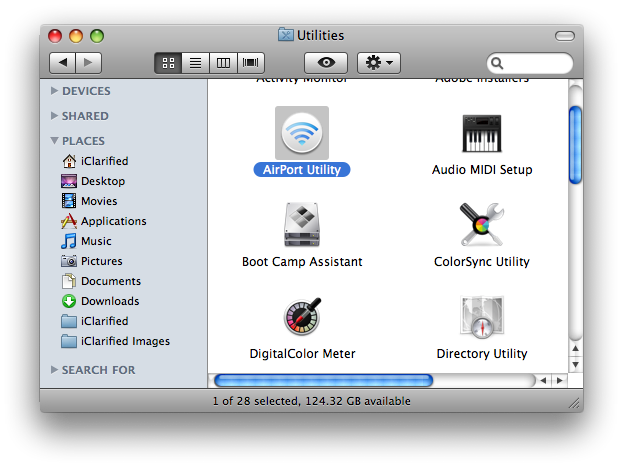Viewport: 623px width, 467px height.
Task: Go to Applications in sidebar
Action: (113, 221)
